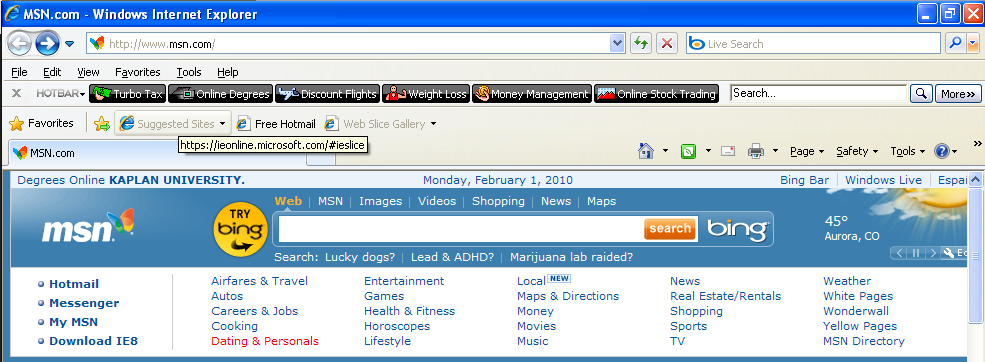Open recent pages dropdown next to Forward

coord(70,44)
